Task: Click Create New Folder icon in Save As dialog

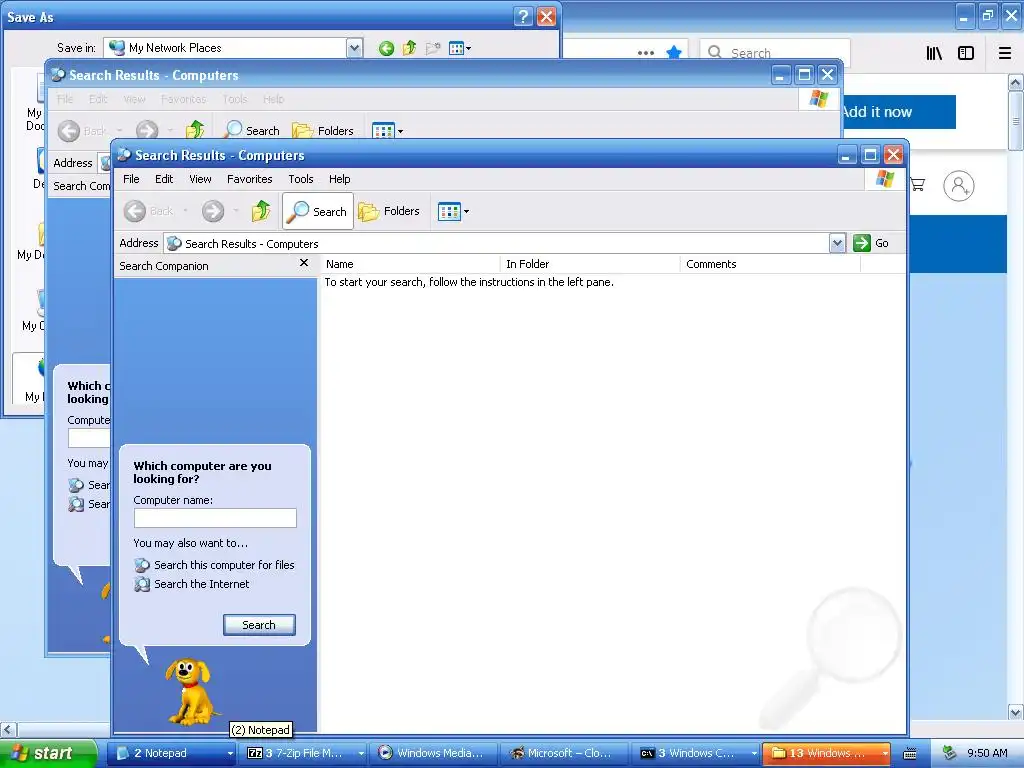Action: click(432, 48)
